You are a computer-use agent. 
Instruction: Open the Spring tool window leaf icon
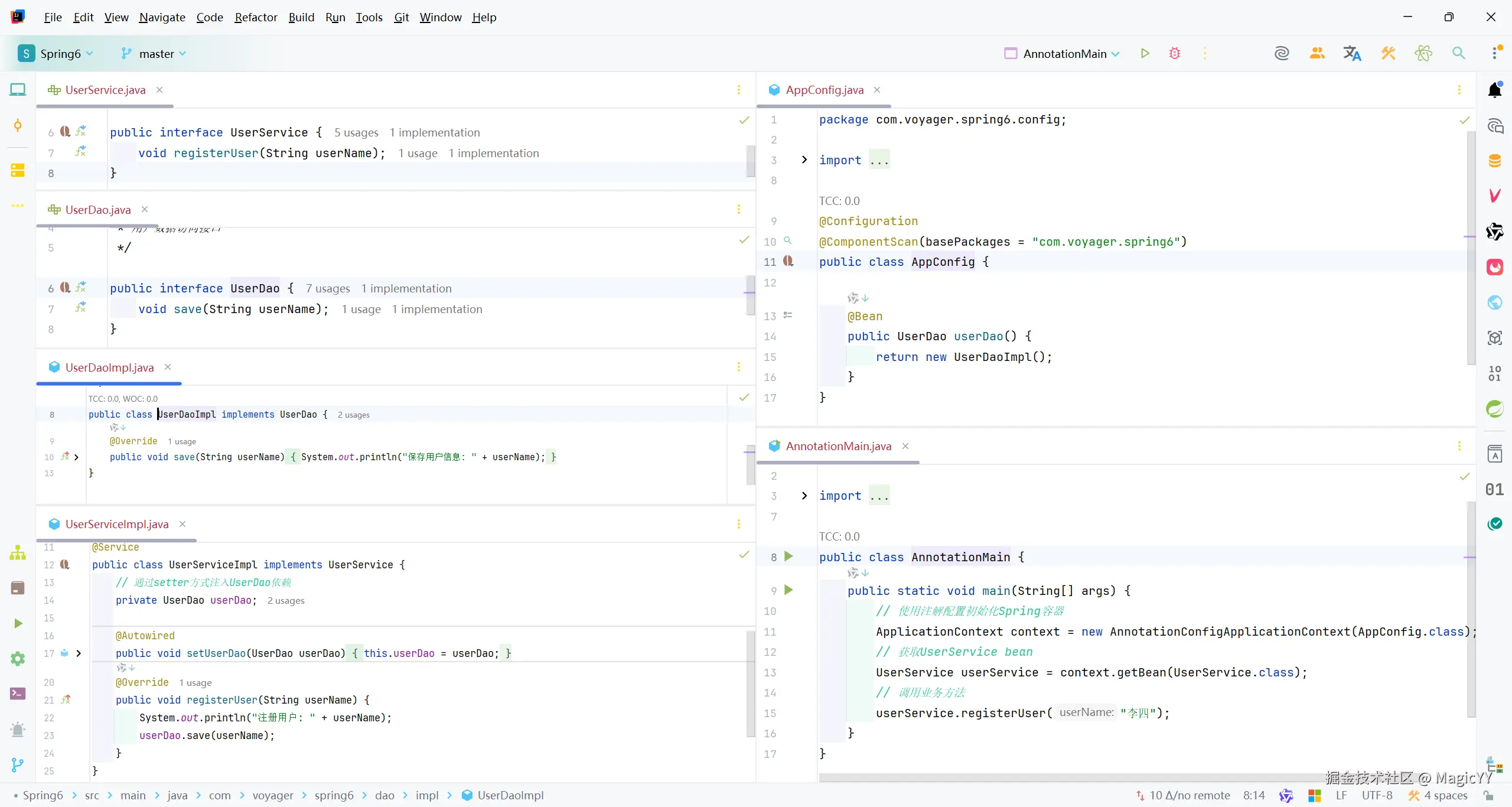click(x=1495, y=408)
